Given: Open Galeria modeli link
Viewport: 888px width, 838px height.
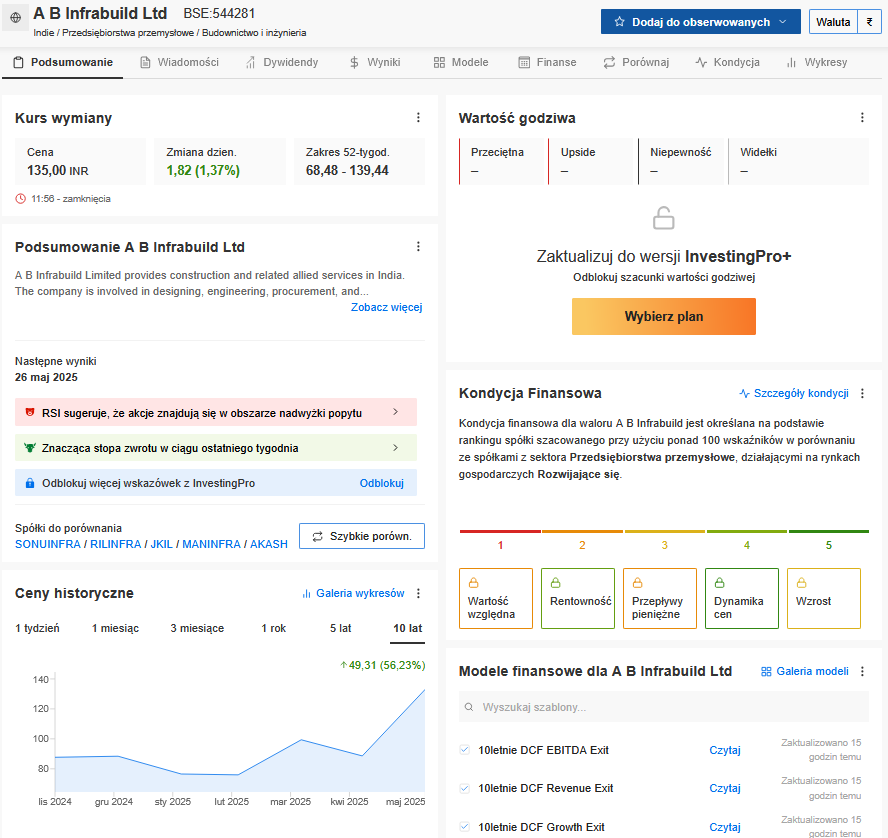Looking at the screenshot, I should (805, 671).
